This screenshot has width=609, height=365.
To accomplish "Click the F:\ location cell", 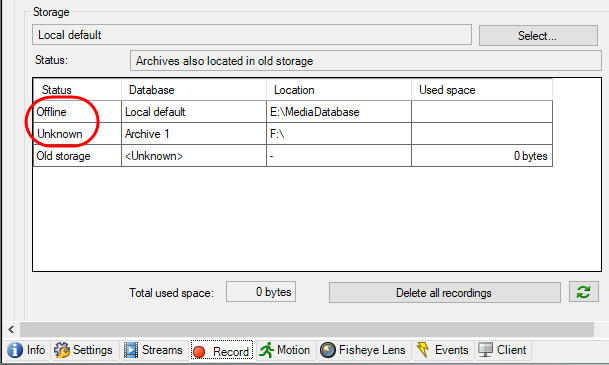I will 339,134.
